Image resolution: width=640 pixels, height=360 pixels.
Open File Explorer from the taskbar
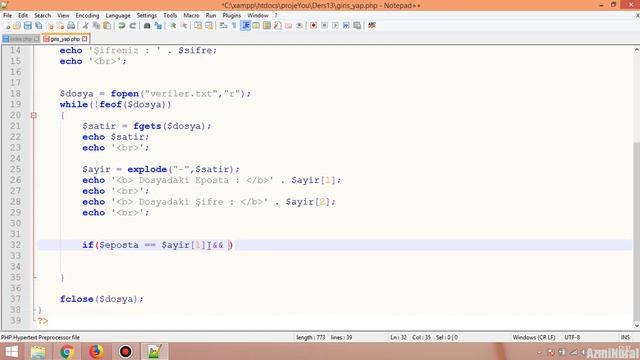pyautogui.click(x=38, y=351)
